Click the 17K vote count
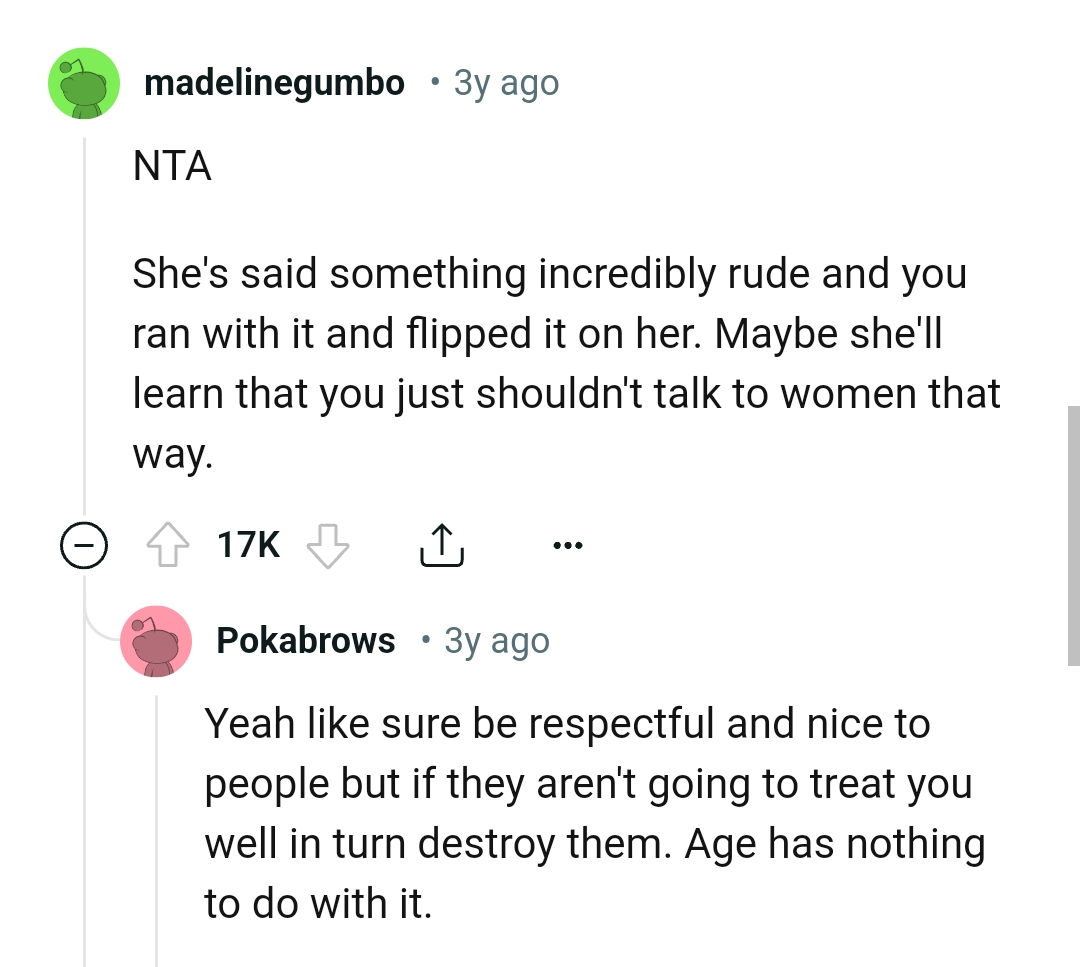This screenshot has width=1080, height=967. point(247,544)
